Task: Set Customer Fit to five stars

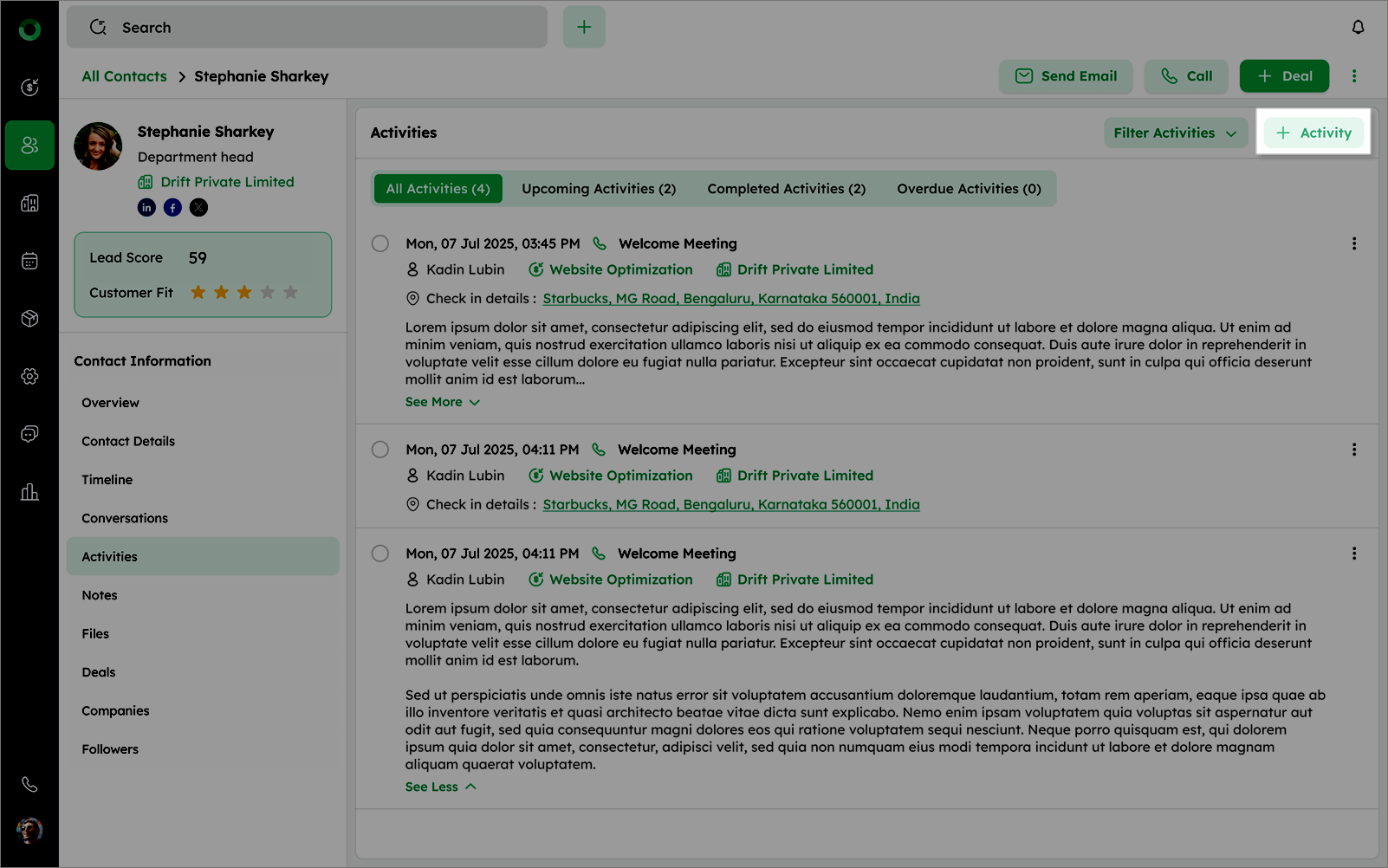Action: pyautogui.click(x=290, y=293)
